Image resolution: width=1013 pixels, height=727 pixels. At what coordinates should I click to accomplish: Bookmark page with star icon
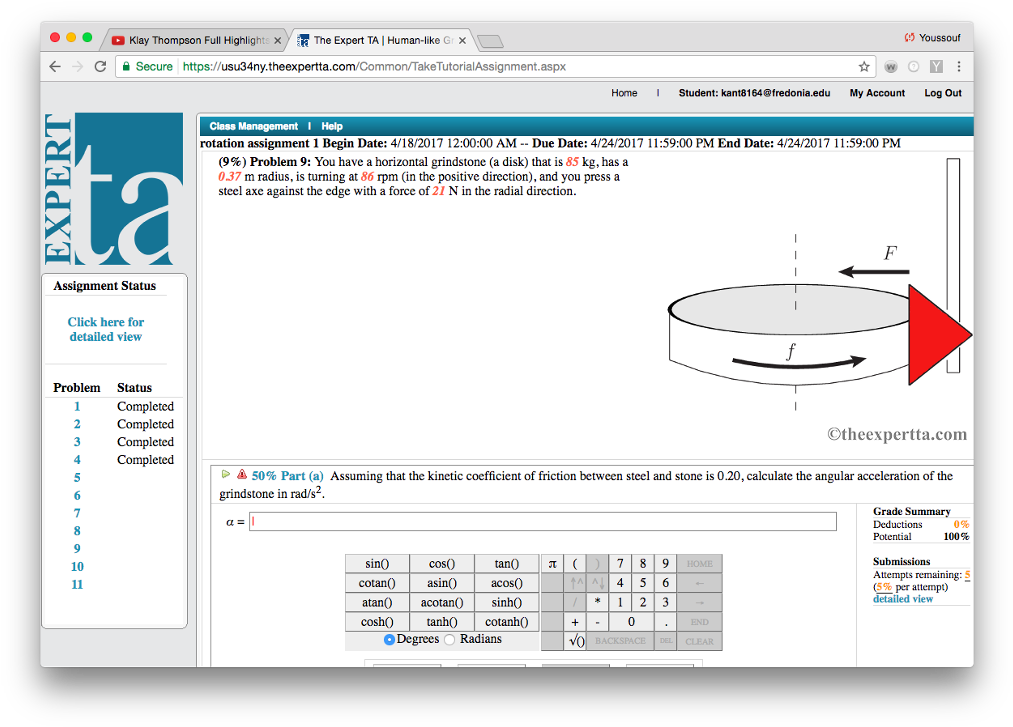click(864, 67)
